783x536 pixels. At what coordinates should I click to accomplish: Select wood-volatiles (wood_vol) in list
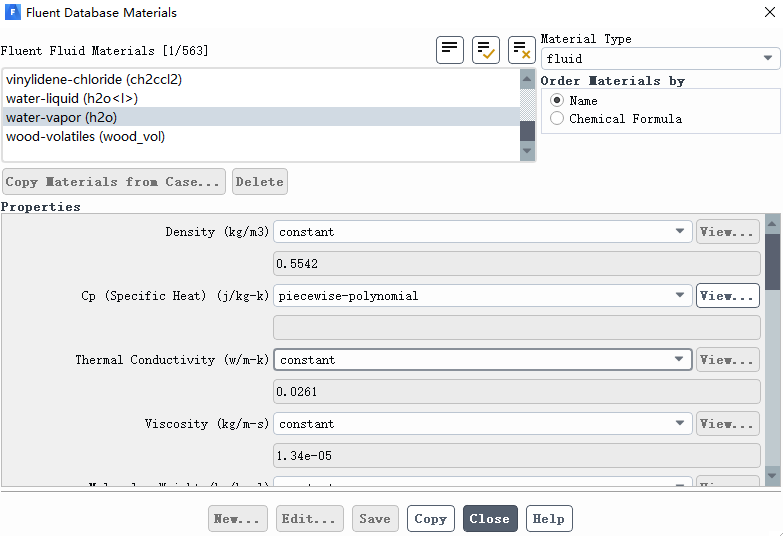[261, 136]
